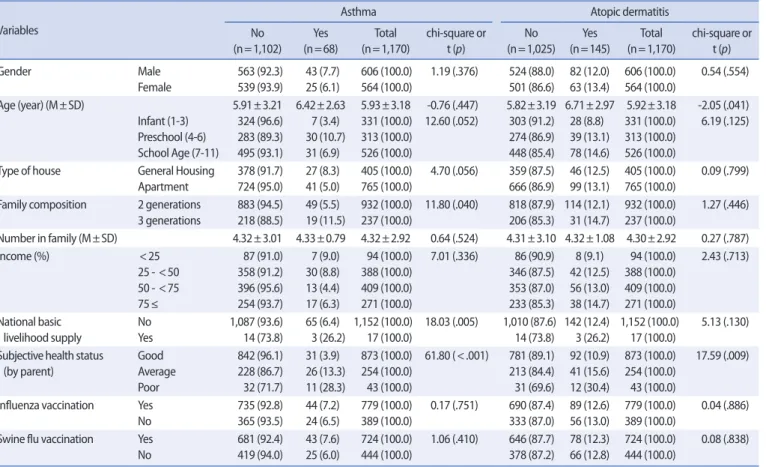
Task: Select the Number in family (M±SD) label
Action: (58, 238)
